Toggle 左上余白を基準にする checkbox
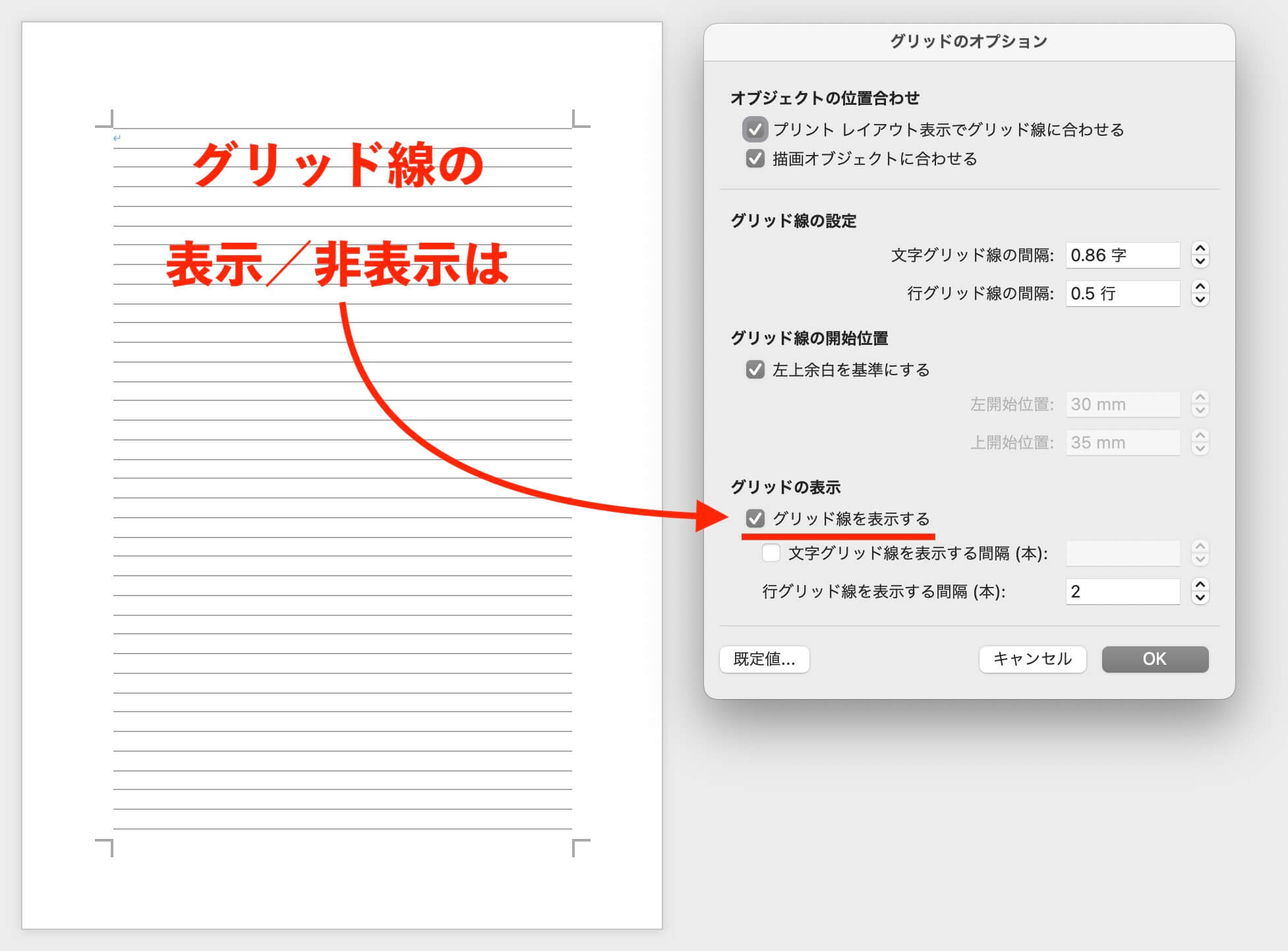 (x=755, y=369)
